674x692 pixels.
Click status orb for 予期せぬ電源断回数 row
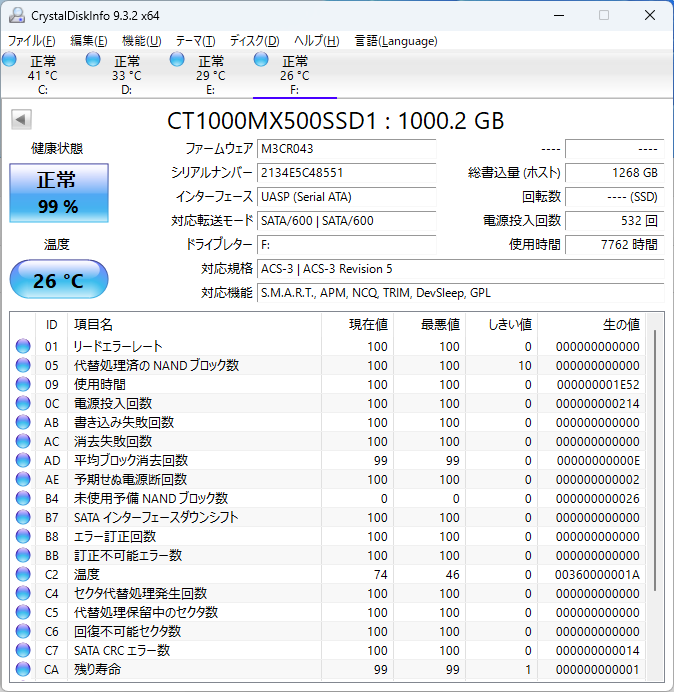click(x=23, y=479)
